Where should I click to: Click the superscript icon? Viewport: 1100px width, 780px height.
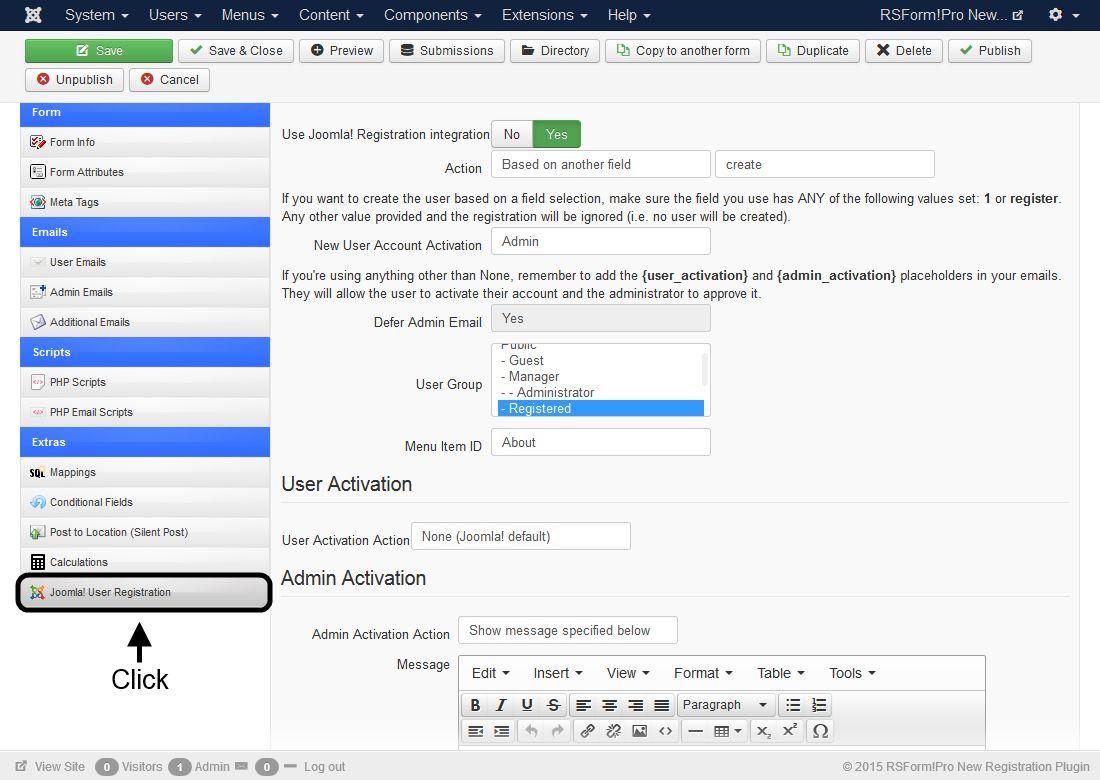click(790, 731)
